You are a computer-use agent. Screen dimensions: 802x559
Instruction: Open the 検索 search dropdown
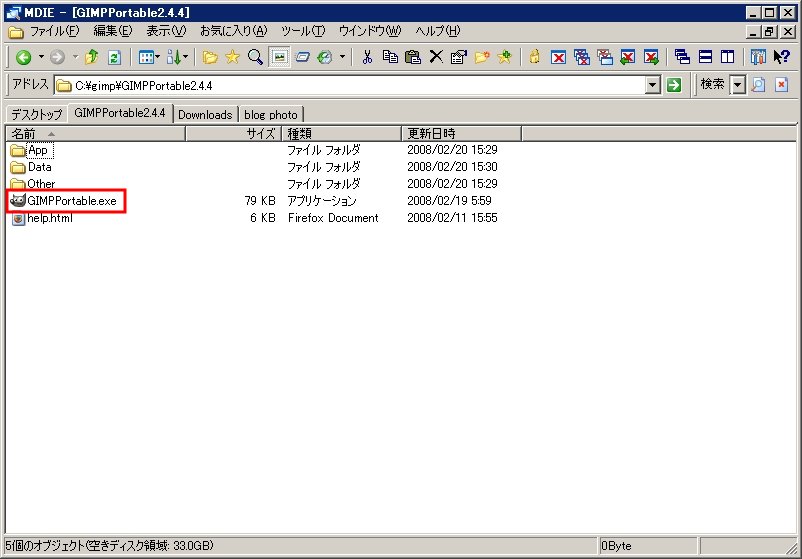click(738, 85)
